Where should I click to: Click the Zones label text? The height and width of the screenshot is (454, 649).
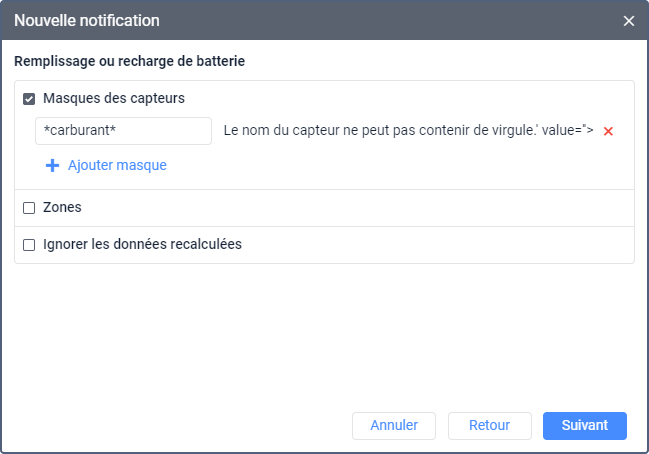pyautogui.click(x=62, y=207)
